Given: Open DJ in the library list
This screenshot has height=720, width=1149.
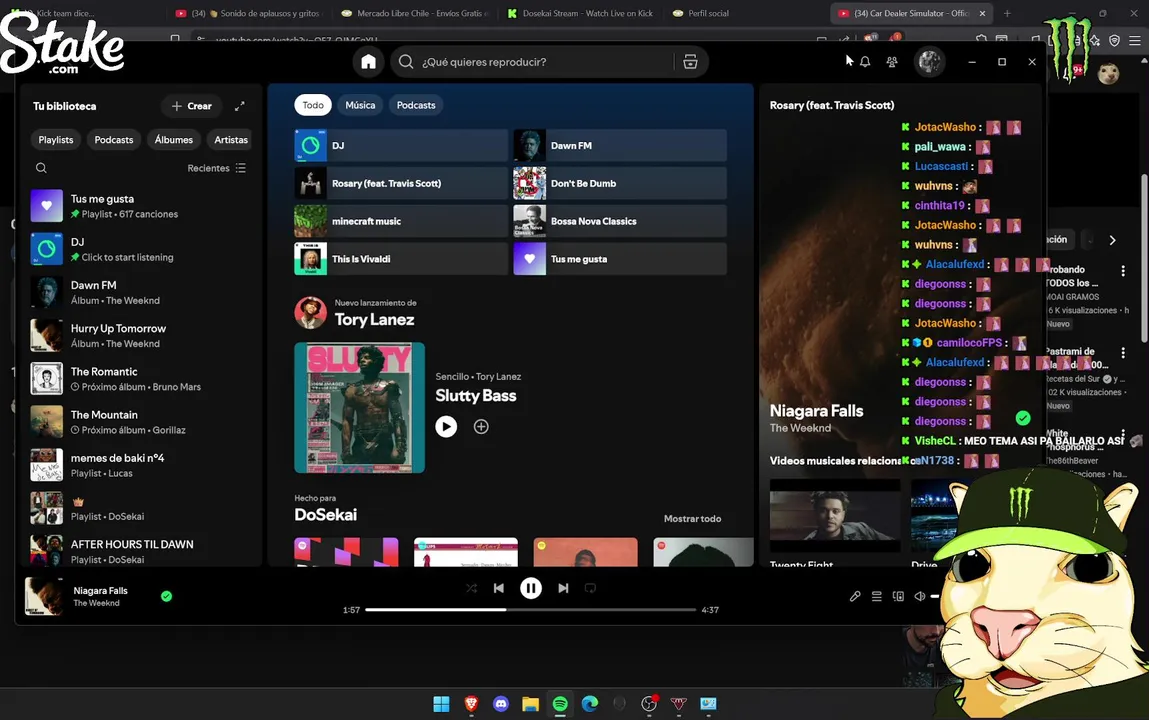Looking at the screenshot, I should click(141, 249).
